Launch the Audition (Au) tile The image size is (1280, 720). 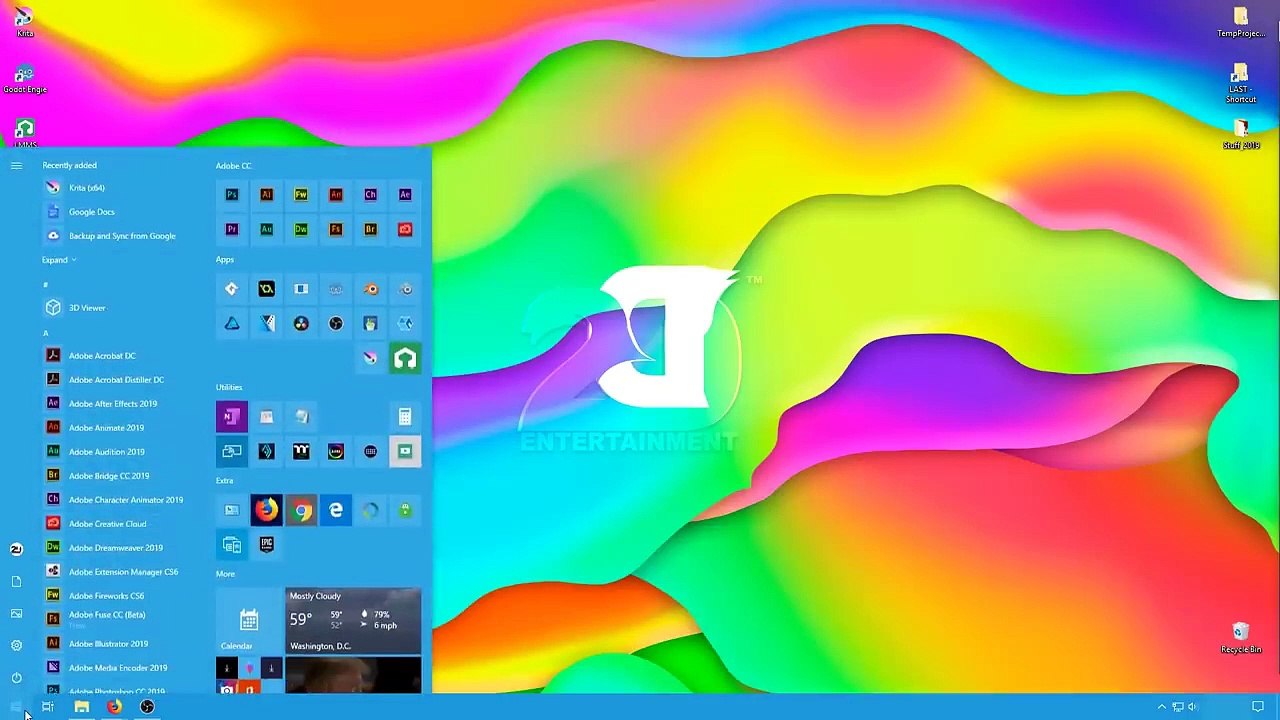[266, 229]
